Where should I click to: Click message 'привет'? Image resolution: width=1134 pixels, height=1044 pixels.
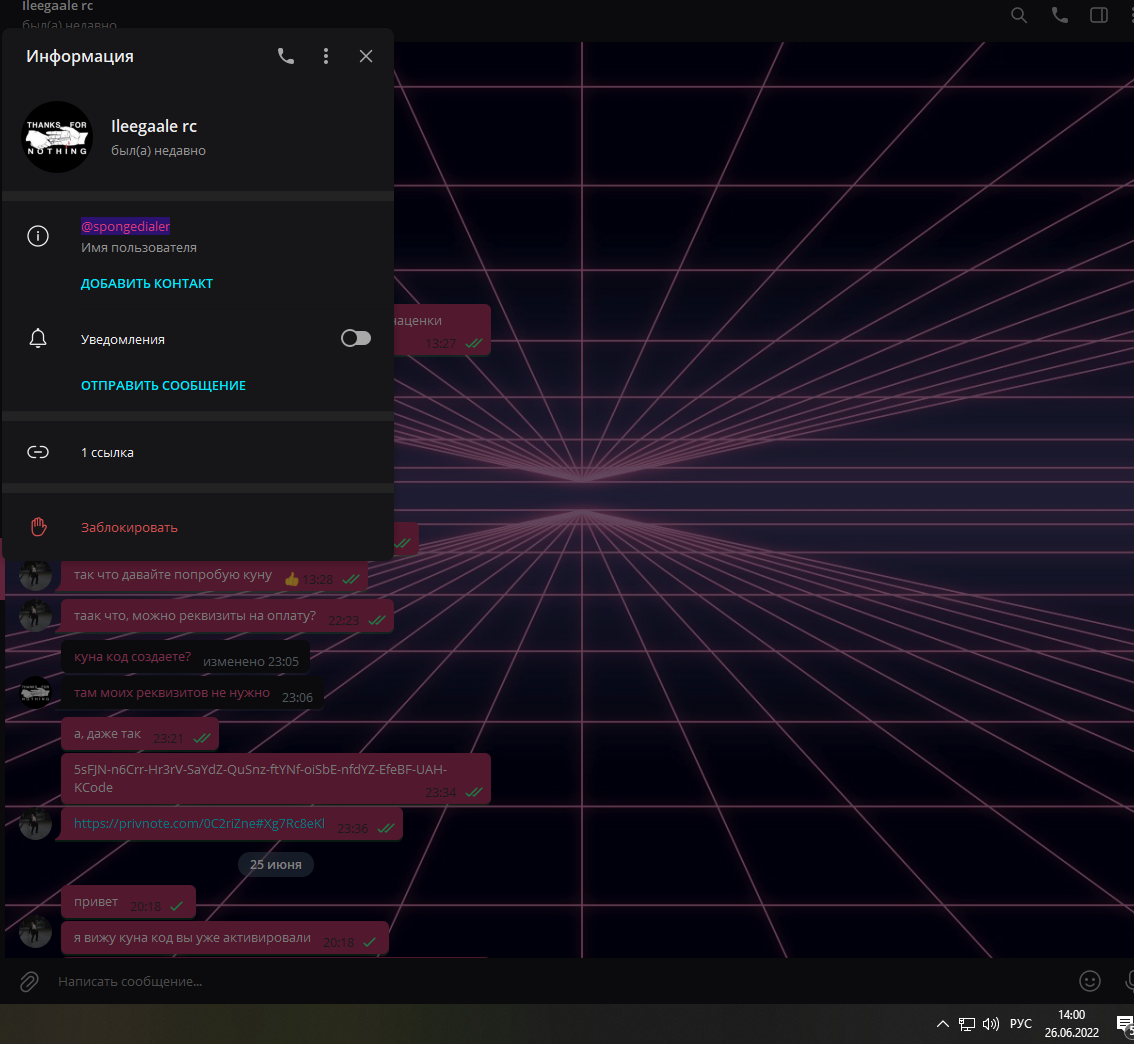[128, 902]
